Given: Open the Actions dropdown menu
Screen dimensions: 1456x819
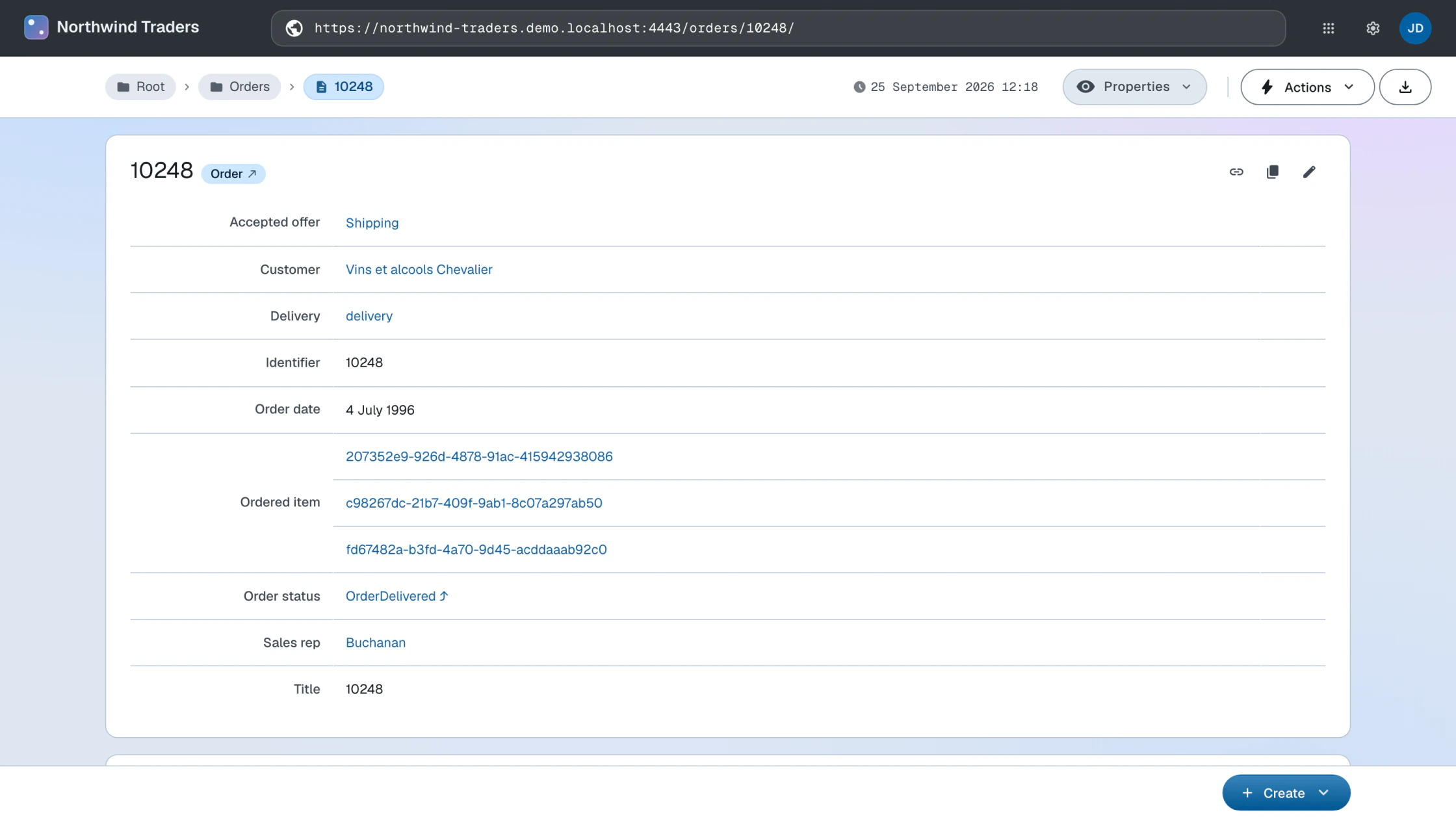Looking at the screenshot, I should pos(1307,87).
